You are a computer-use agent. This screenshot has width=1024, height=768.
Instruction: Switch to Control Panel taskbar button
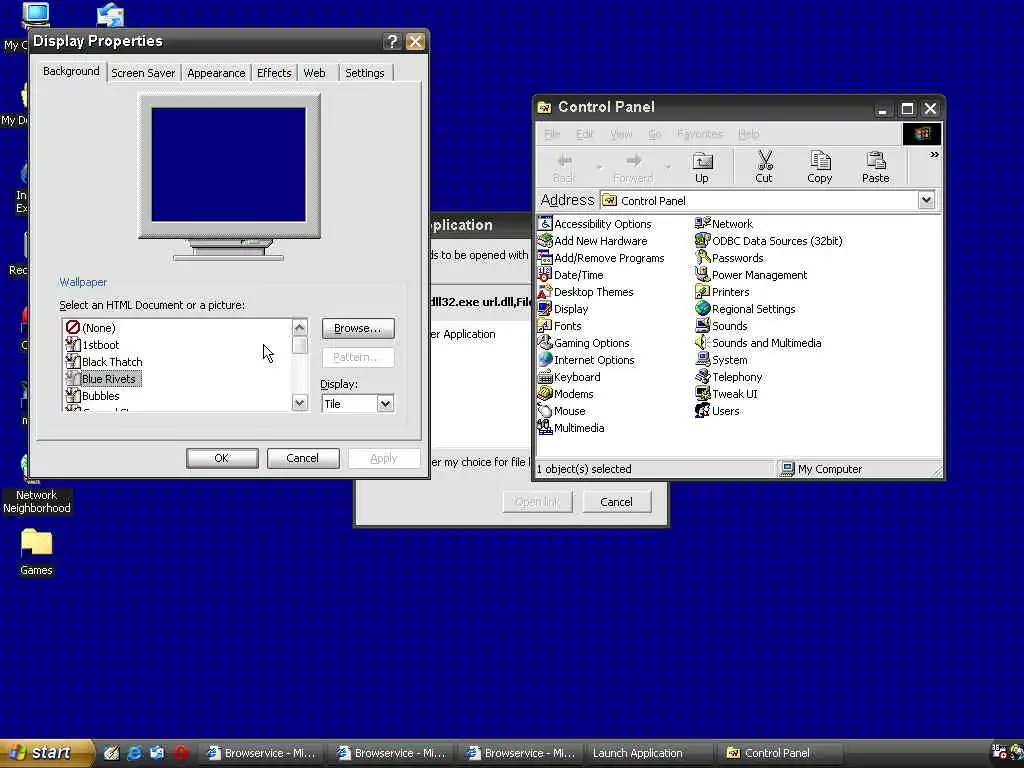pyautogui.click(x=778, y=753)
